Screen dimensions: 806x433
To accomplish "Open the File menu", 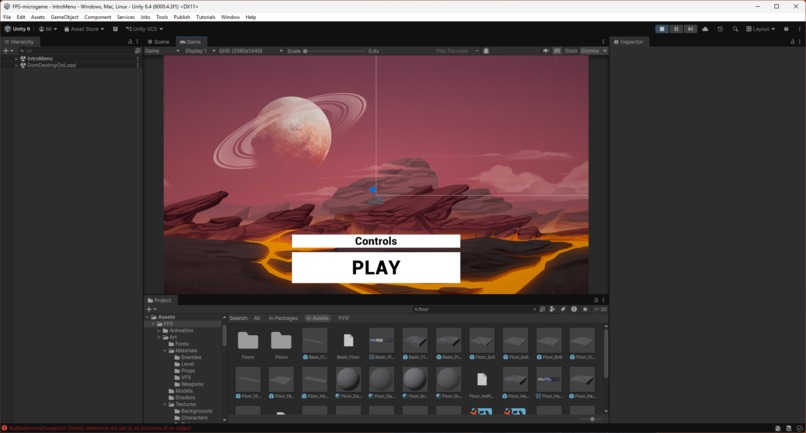I will tap(7, 17).
